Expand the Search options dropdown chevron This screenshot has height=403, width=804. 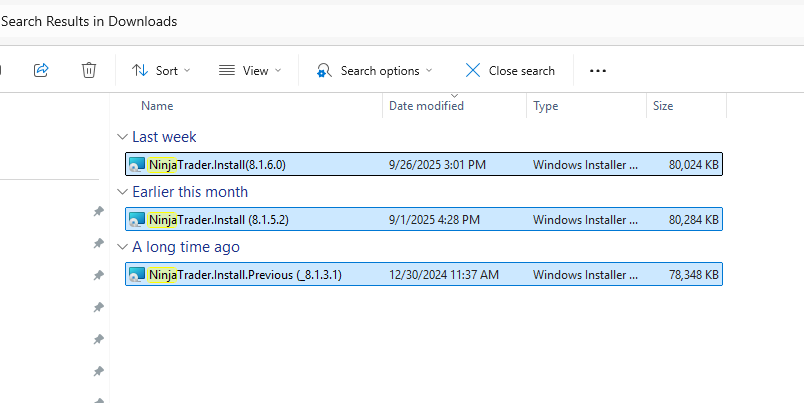pos(429,71)
